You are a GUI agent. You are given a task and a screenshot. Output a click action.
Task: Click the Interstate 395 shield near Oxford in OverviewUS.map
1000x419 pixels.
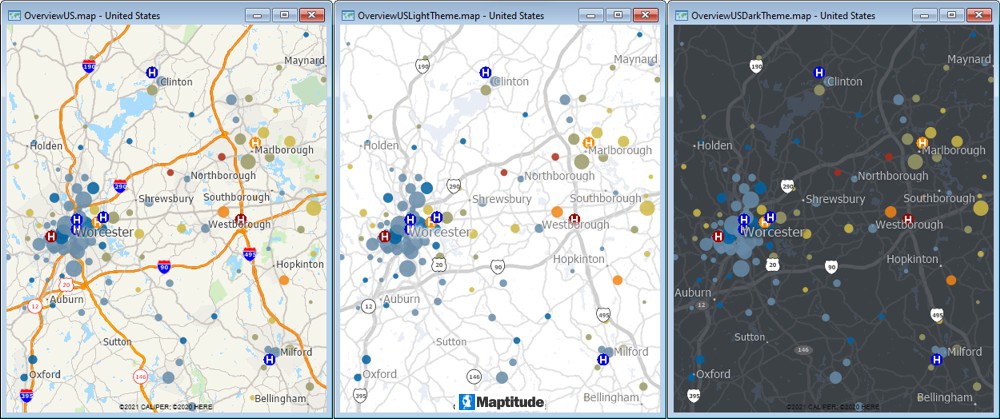(x=25, y=396)
